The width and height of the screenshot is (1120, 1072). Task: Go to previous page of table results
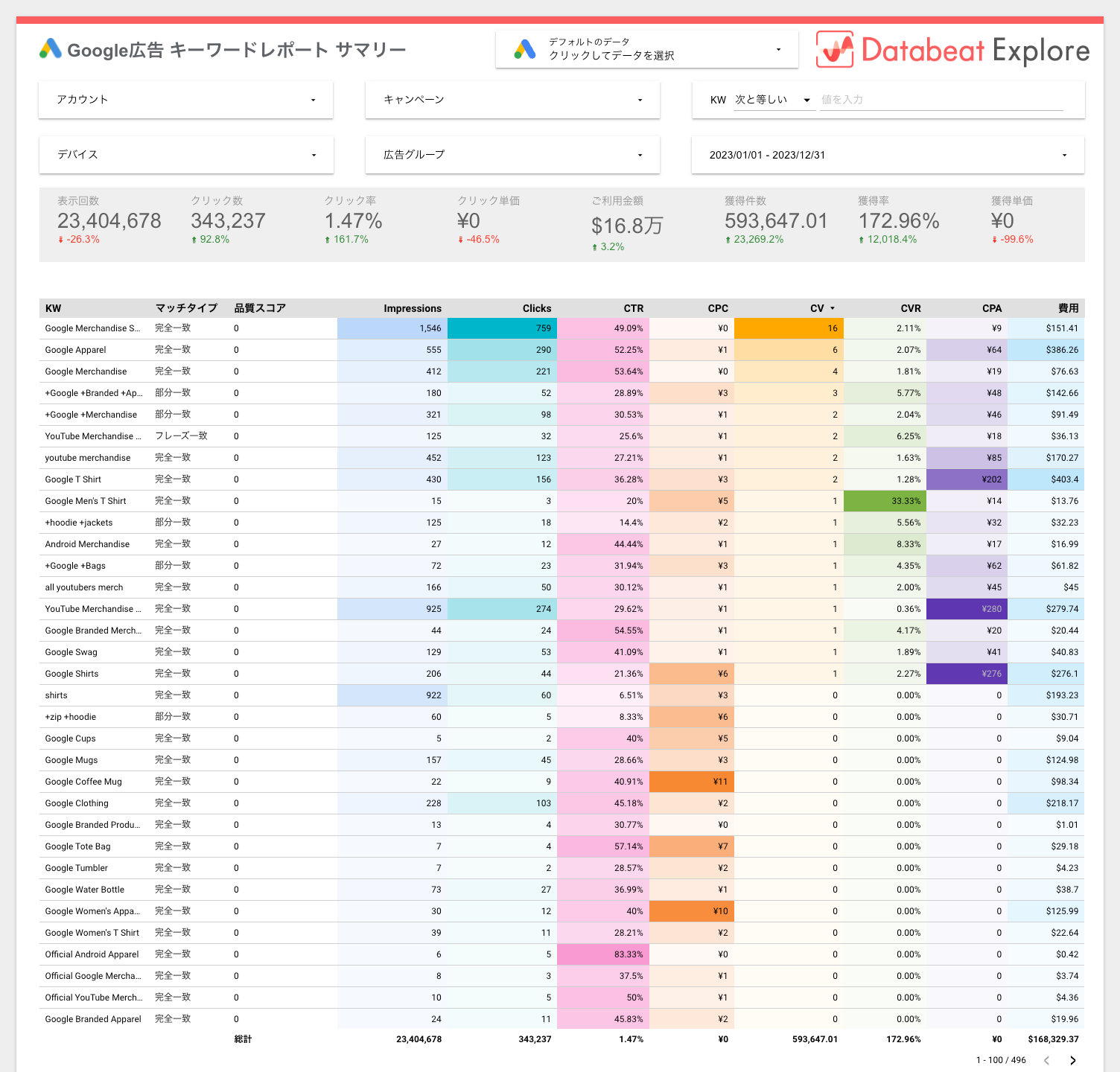click(1046, 1060)
